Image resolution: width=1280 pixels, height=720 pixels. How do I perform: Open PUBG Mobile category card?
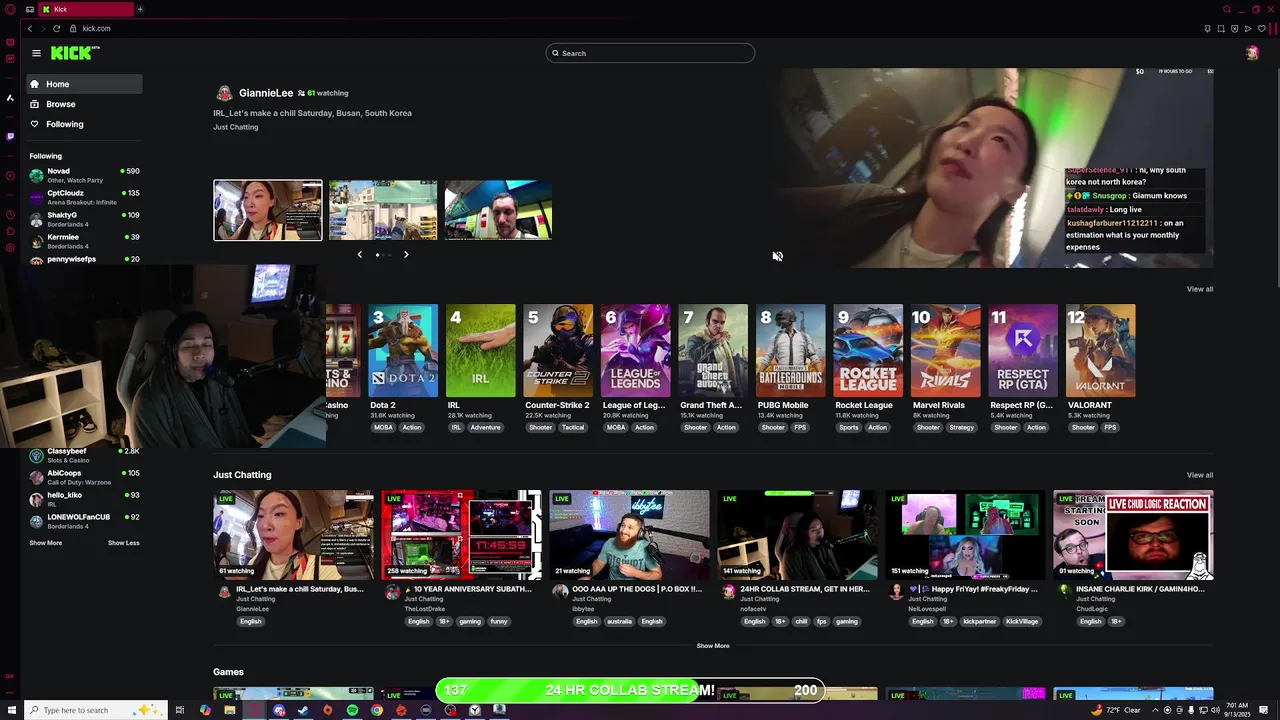(x=791, y=351)
